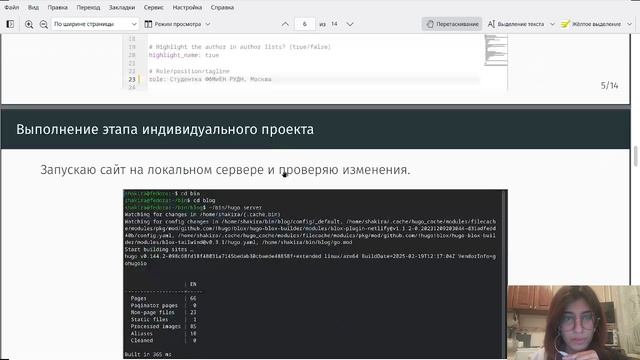Screen dimensions: 640x360
Task: Open the Правка menu
Action: tap(58, 7)
